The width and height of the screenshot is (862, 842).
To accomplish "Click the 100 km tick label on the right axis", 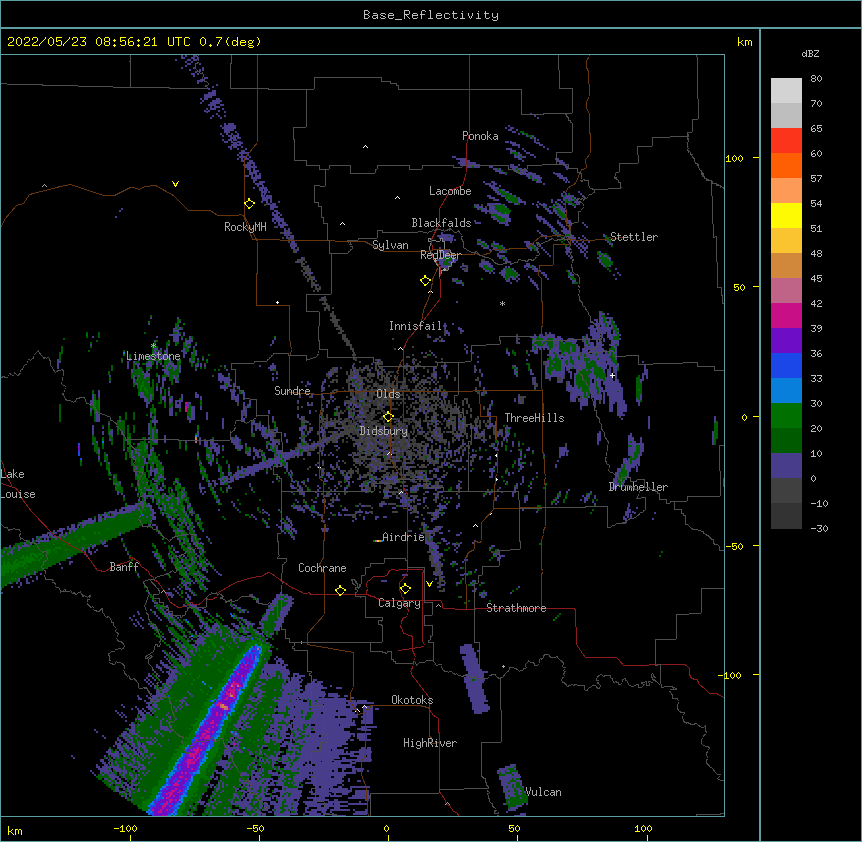I will click(x=734, y=158).
